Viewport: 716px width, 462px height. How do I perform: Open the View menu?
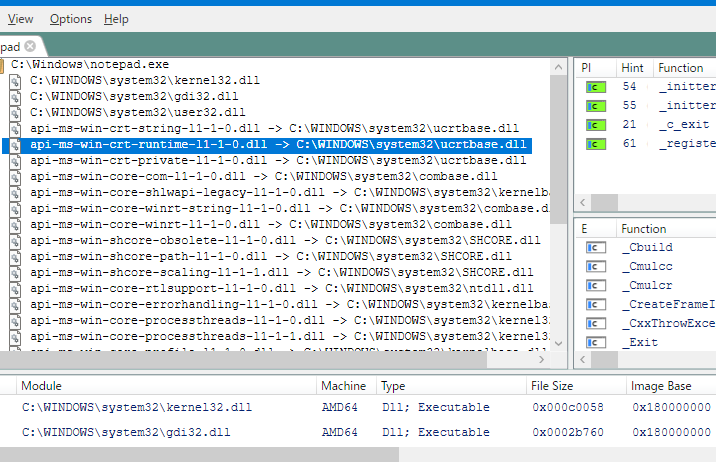click(x=20, y=19)
